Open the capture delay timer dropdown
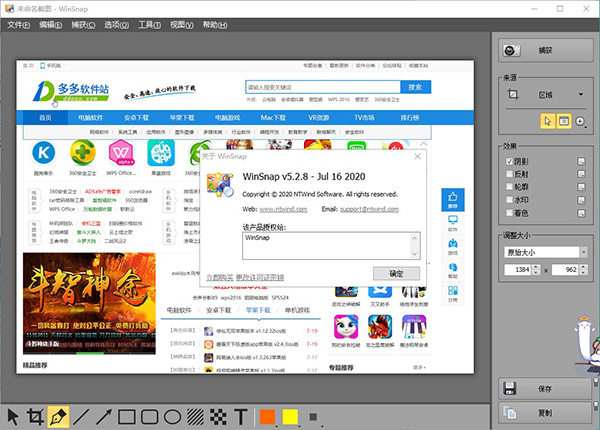The image size is (600, 430). pos(581,122)
